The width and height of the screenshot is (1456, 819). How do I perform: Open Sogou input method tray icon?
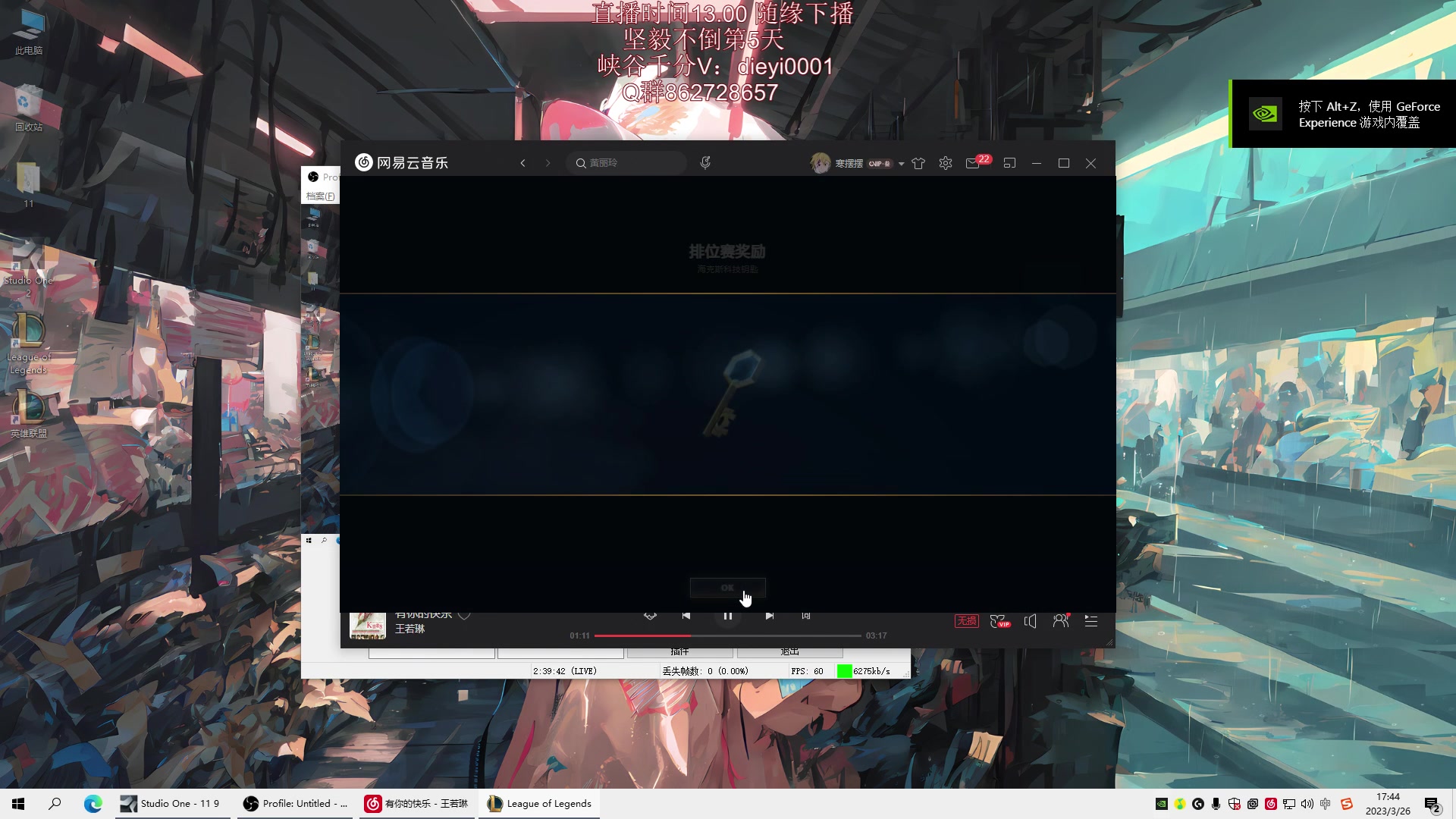(x=1347, y=804)
